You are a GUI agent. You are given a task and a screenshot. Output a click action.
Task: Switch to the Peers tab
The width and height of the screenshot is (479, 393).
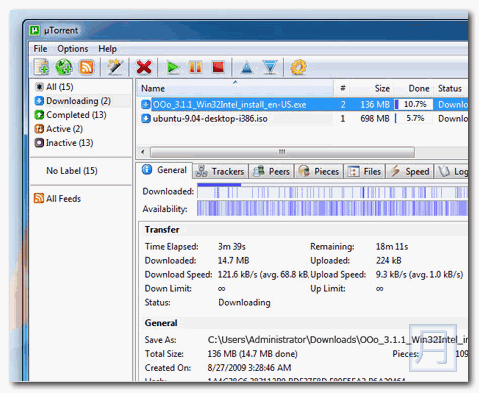(x=272, y=171)
